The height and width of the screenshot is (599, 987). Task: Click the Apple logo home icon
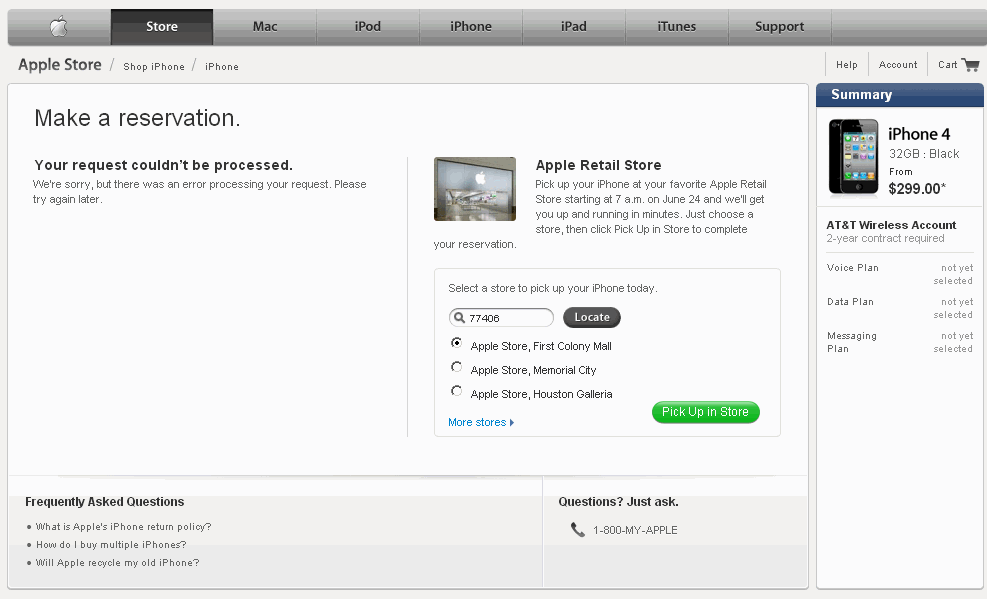(59, 26)
